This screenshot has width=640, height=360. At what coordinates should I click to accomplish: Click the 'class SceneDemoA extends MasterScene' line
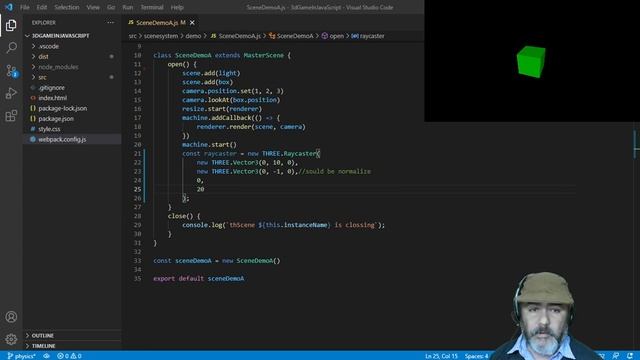[x=222, y=55]
